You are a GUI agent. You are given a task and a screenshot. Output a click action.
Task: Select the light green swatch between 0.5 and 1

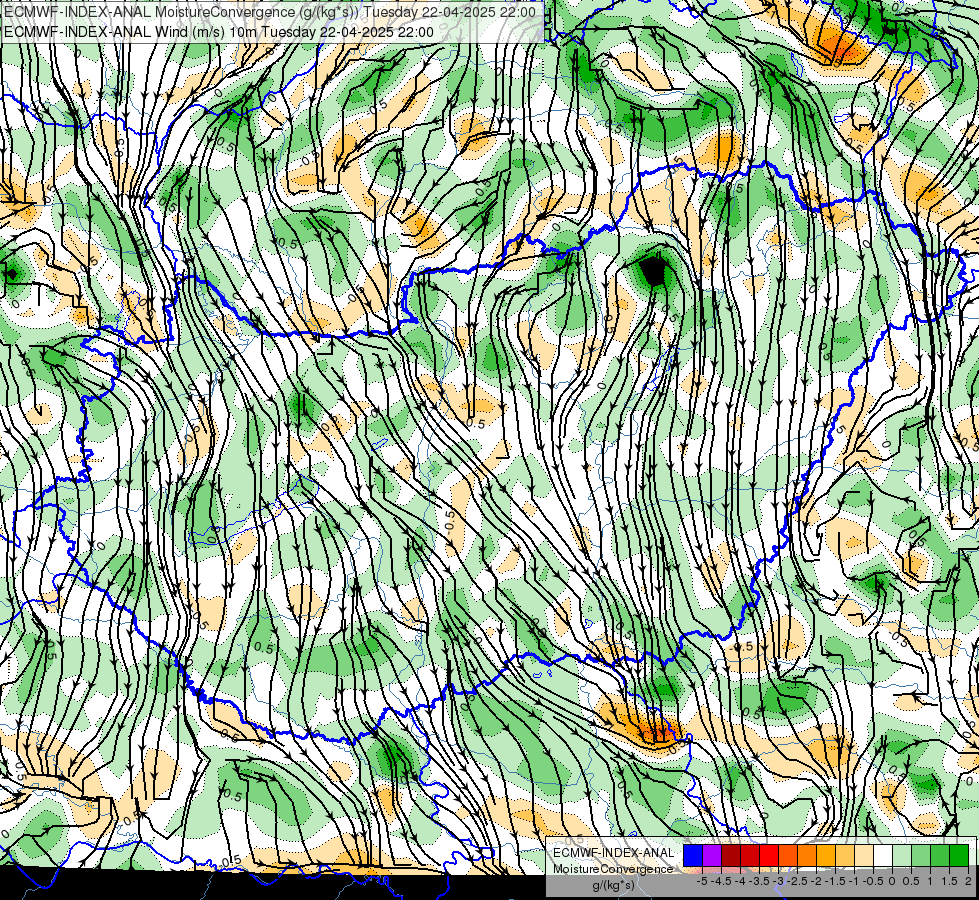921,855
